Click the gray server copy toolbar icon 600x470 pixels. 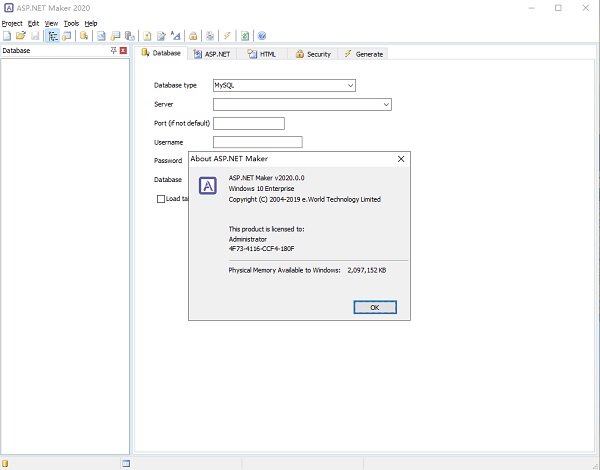(x=130, y=36)
